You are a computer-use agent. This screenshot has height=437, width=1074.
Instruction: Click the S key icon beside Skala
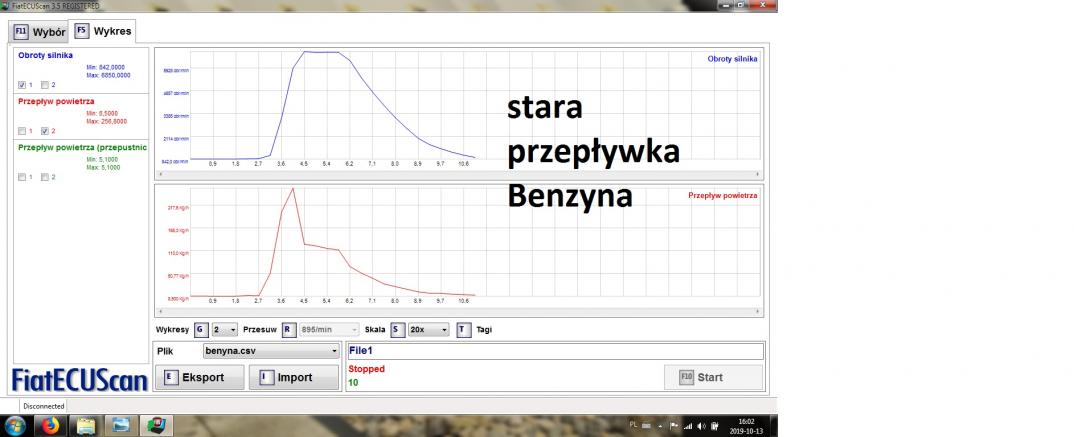[x=397, y=329]
